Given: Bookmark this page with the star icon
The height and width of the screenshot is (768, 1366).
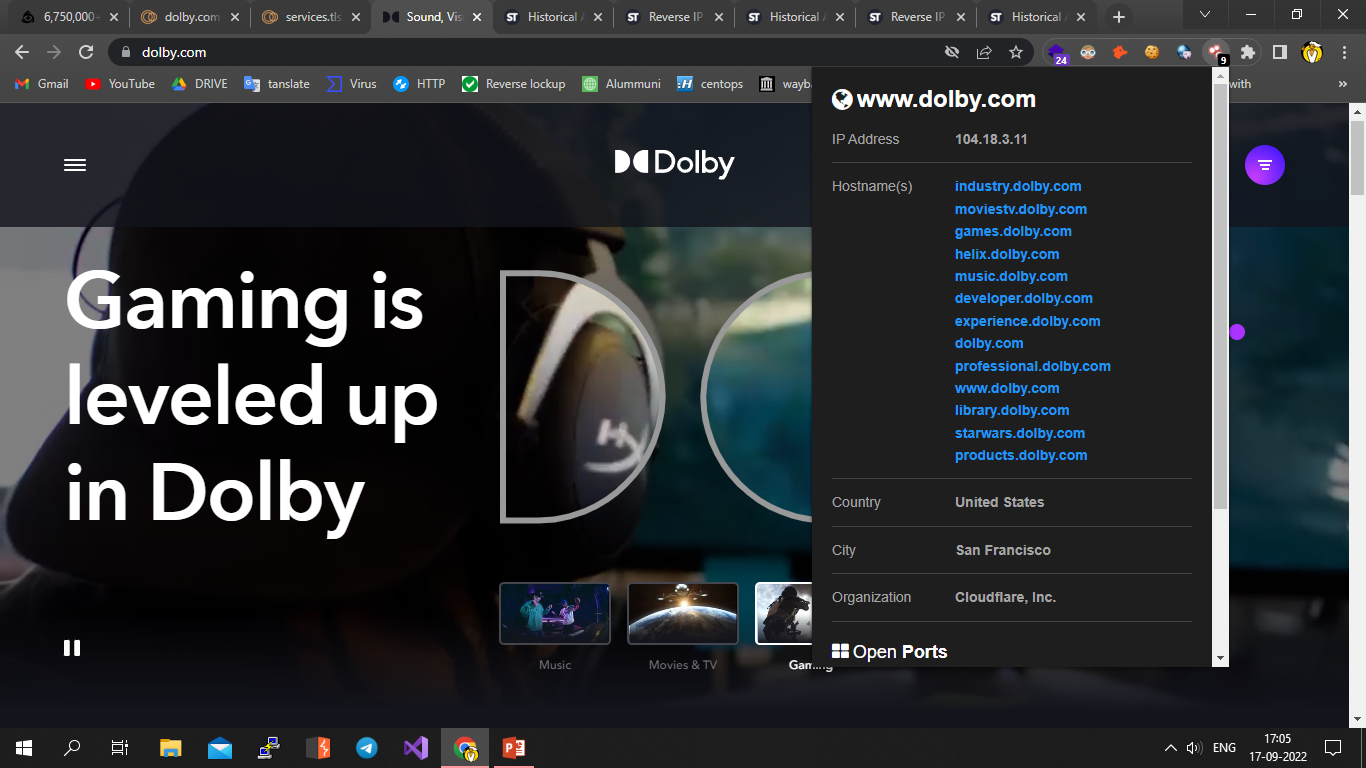Looking at the screenshot, I should point(1016,52).
